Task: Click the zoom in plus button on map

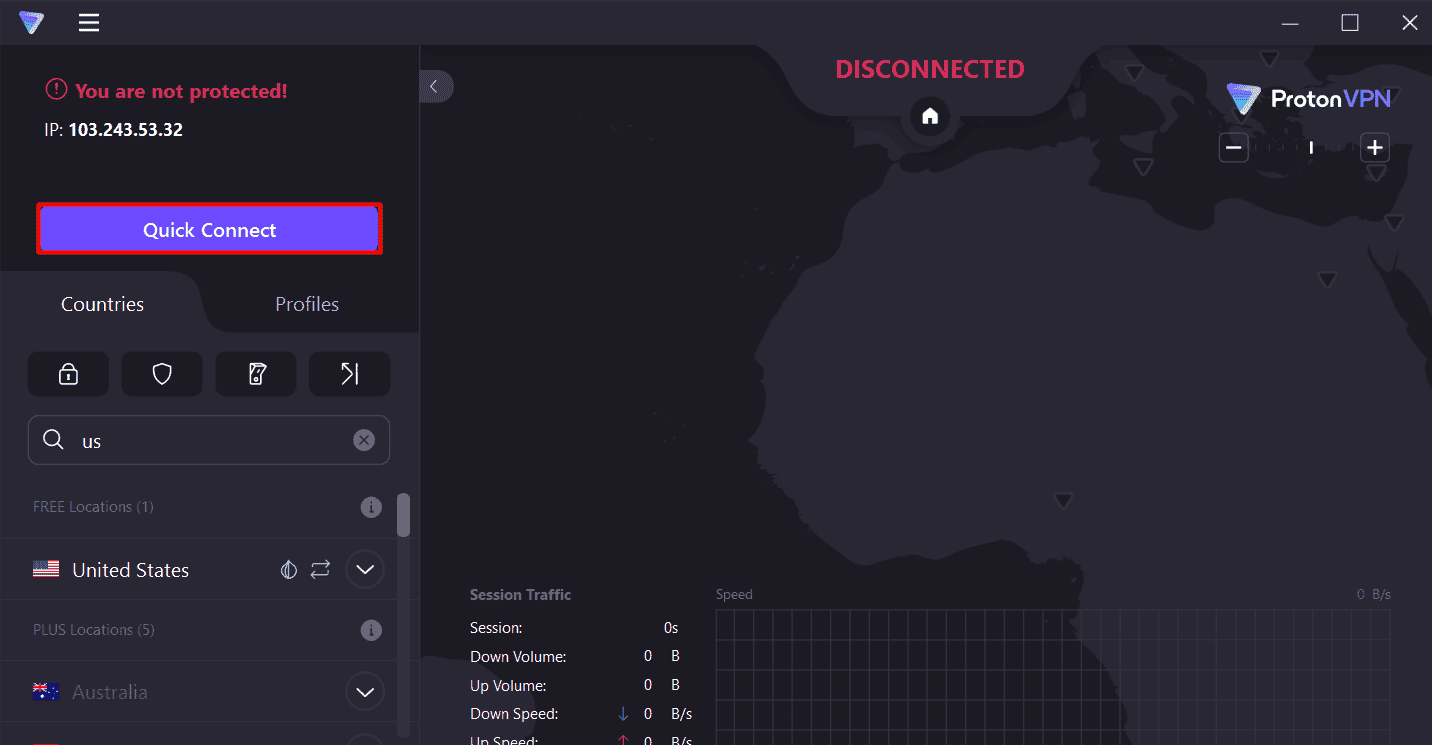Action: pyautogui.click(x=1374, y=147)
